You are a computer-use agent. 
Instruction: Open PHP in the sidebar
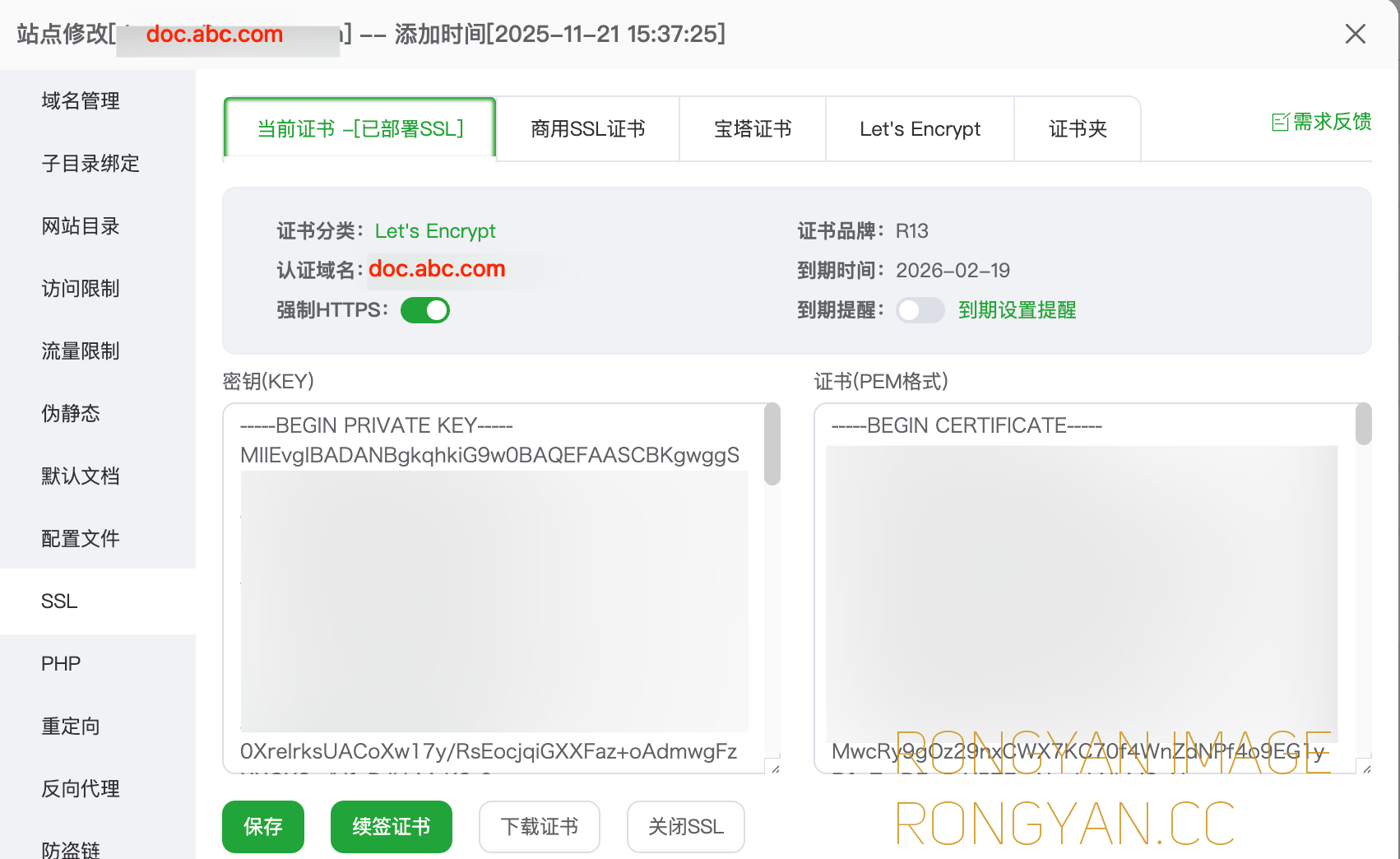98,663
